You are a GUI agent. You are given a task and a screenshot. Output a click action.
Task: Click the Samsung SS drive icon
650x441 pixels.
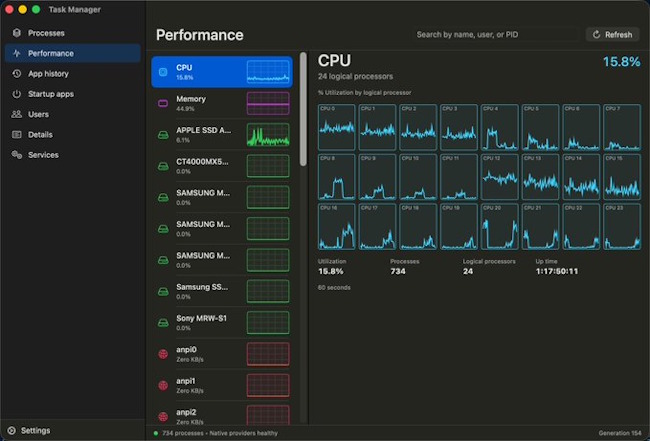163,291
